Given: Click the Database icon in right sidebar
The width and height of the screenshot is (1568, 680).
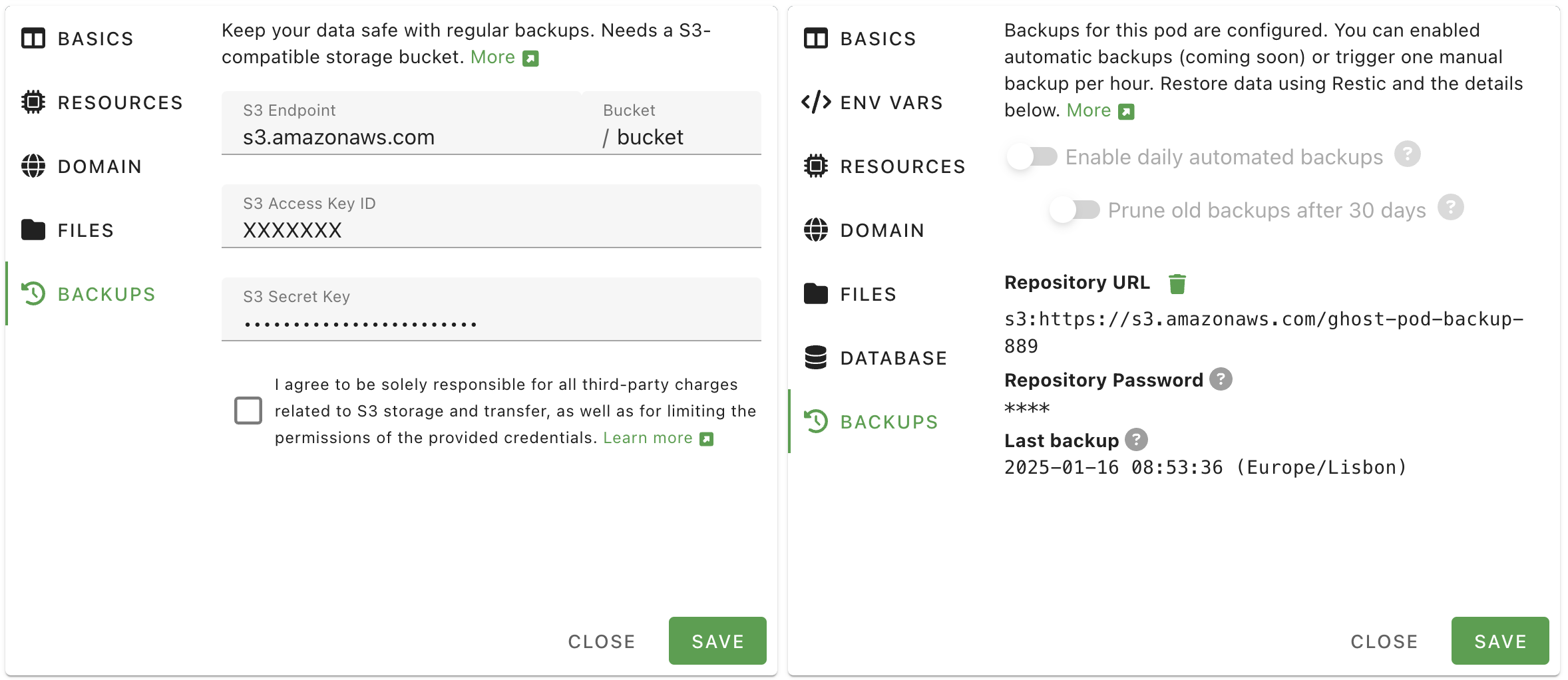Looking at the screenshot, I should point(816,357).
